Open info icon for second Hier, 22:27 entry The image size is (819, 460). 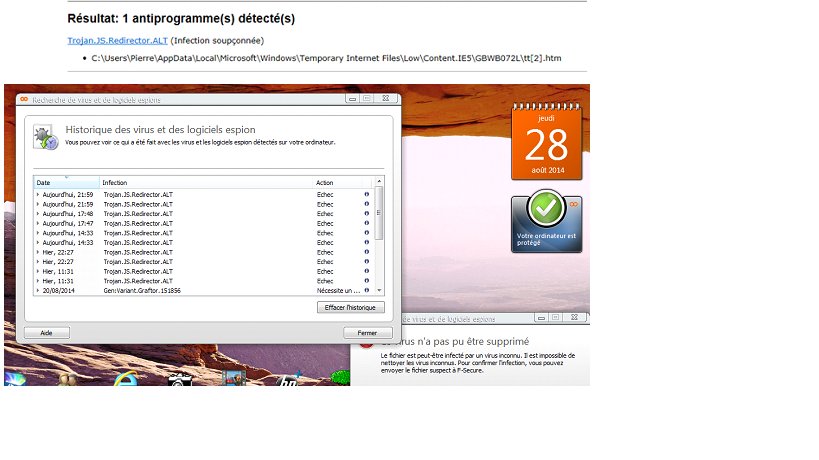click(x=367, y=262)
